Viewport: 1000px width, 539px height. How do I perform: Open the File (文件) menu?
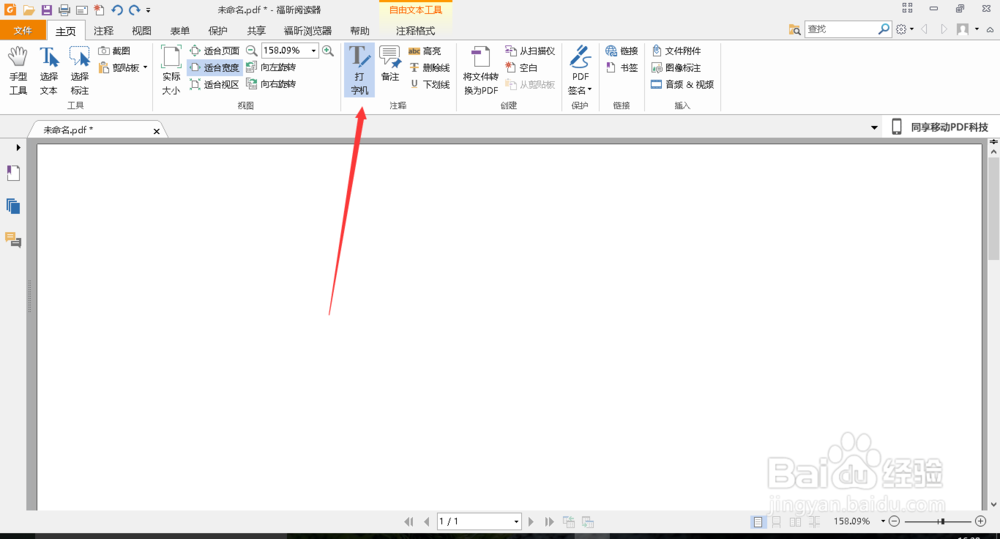click(22, 31)
